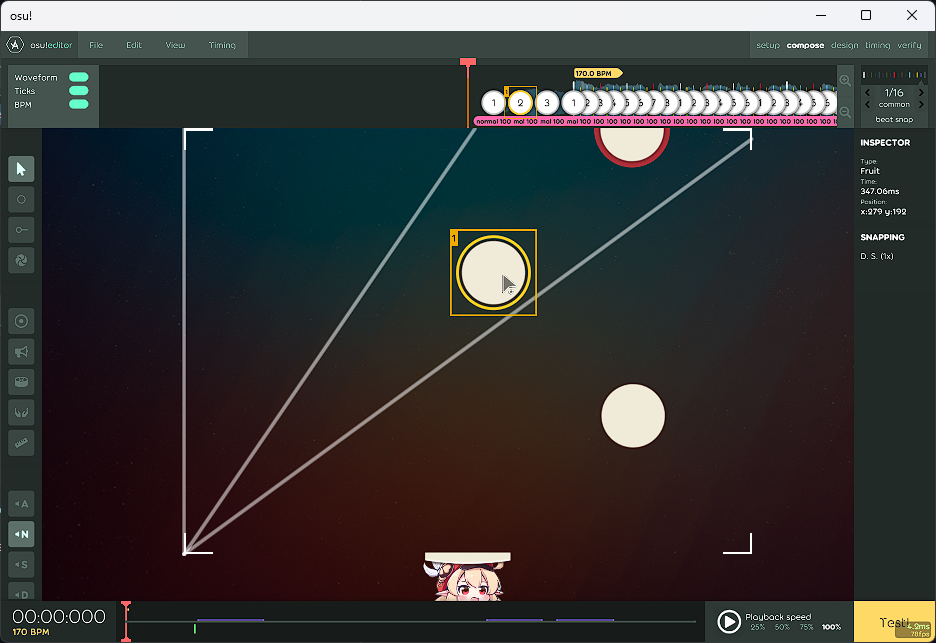Click the unselected fruit in lower playfield
The width and height of the screenshot is (936, 643).
point(633,416)
